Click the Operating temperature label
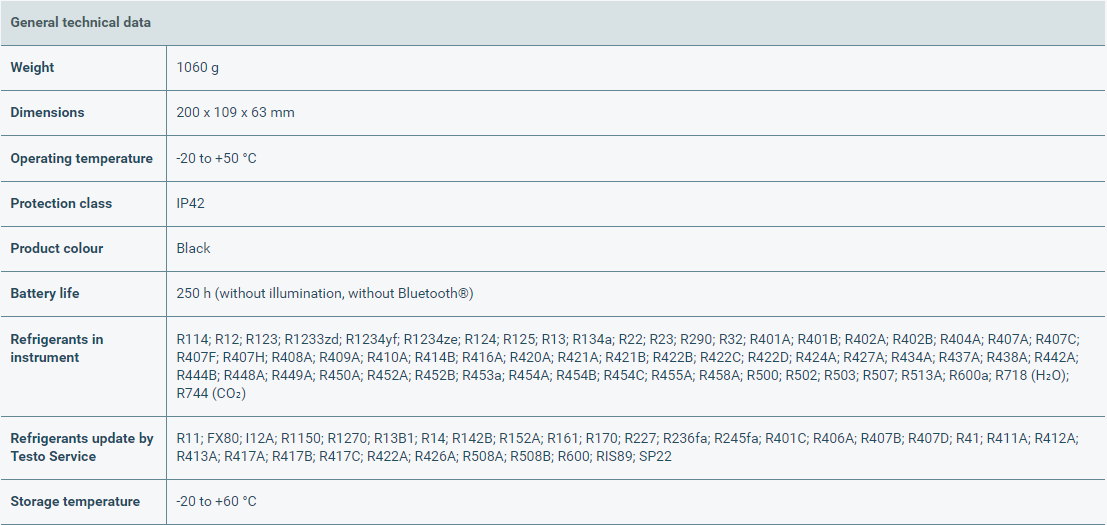 point(81,158)
